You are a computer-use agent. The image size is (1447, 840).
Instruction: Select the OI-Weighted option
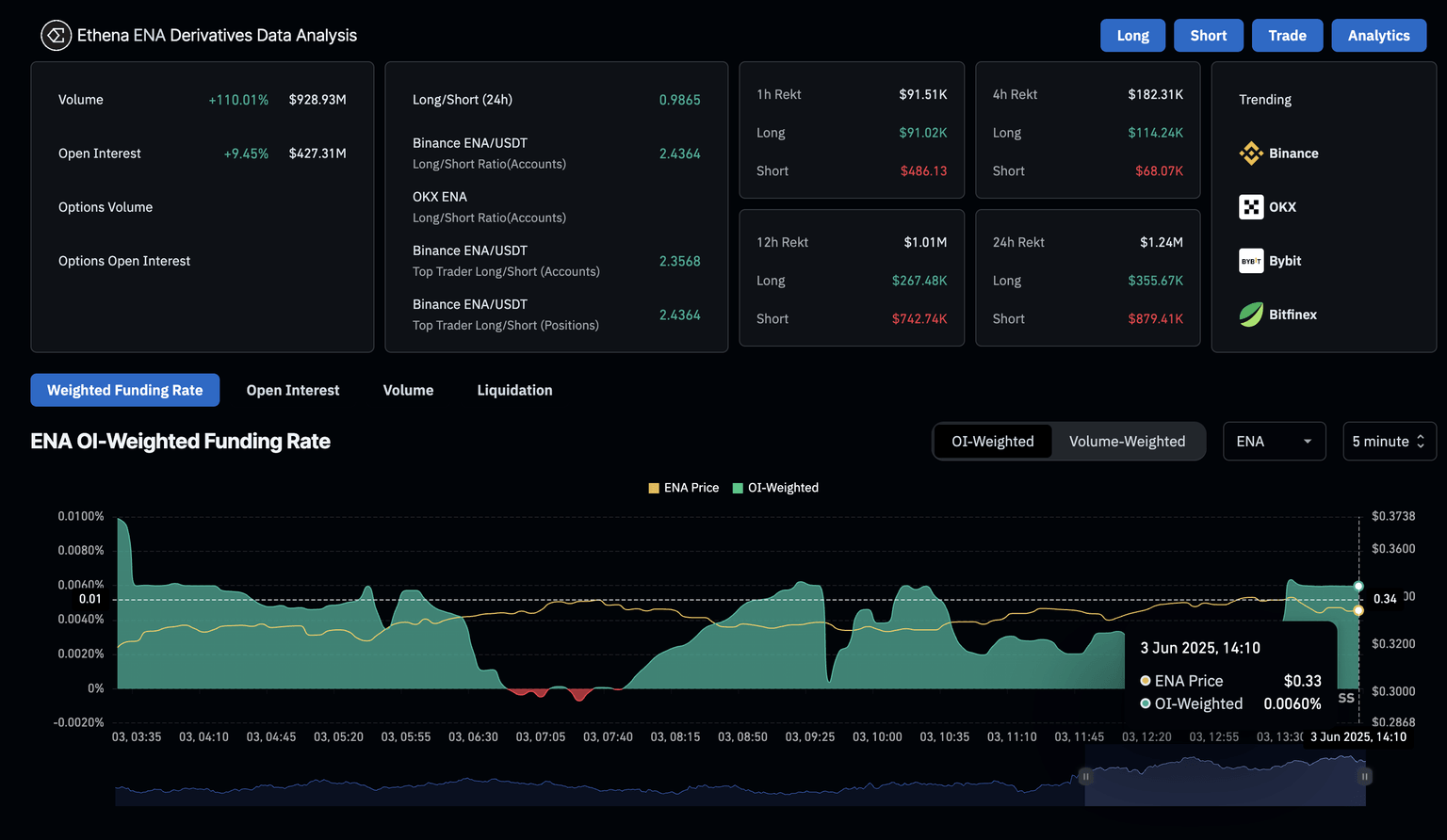point(992,442)
